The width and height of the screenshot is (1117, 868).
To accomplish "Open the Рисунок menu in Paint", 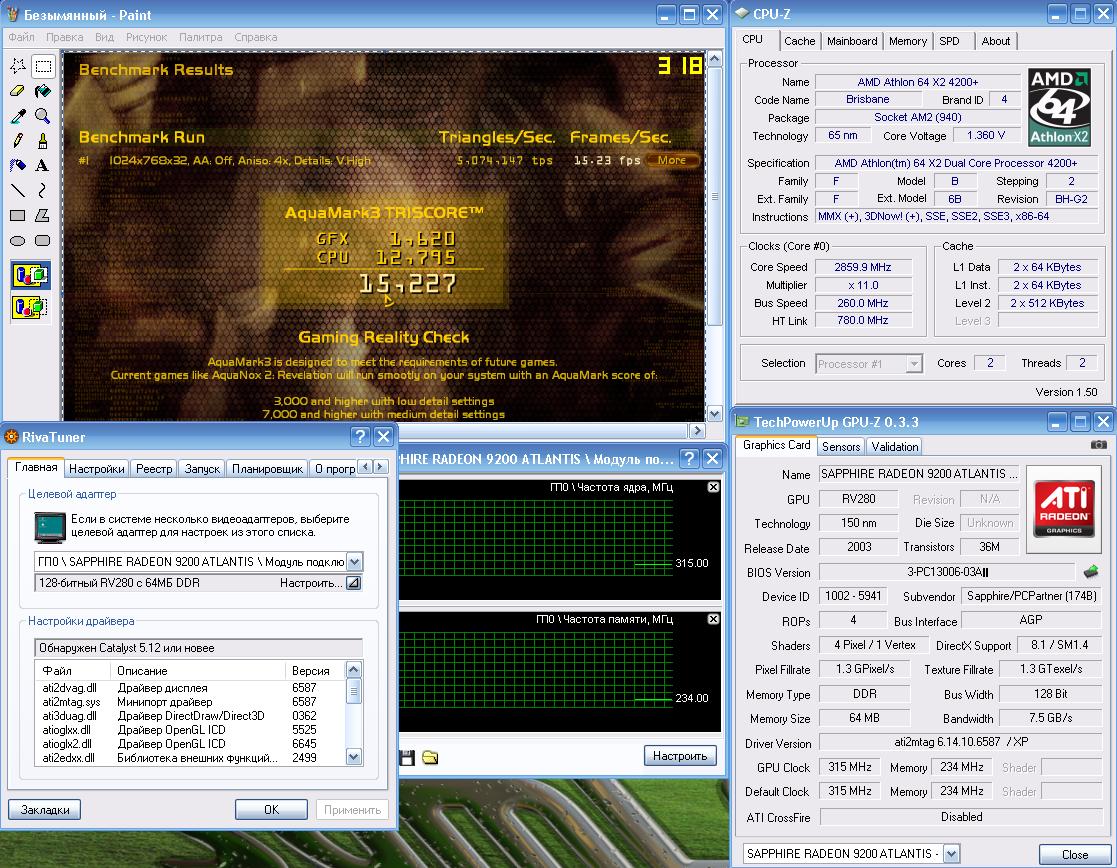I will [x=146, y=37].
